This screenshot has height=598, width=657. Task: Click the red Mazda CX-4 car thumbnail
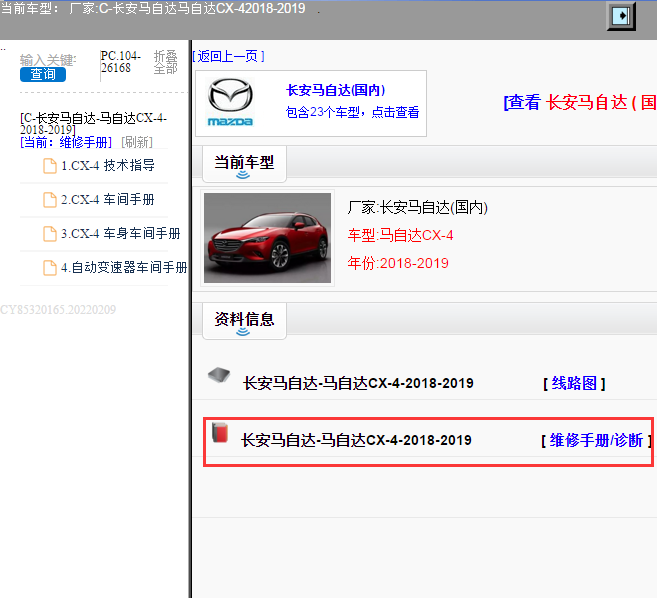pyautogui.click(x=267, y=238)
